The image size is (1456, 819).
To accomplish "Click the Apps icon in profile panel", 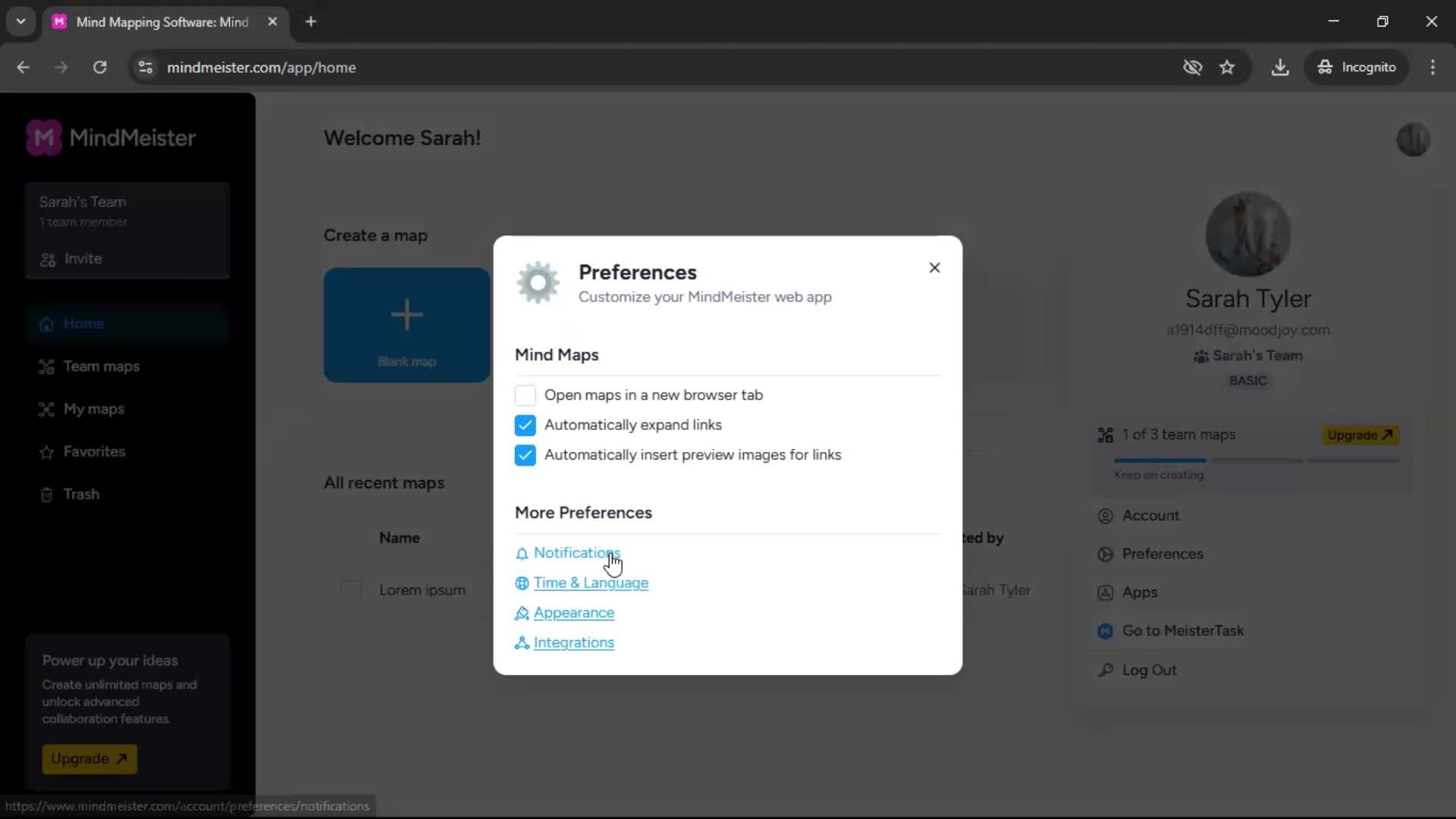I will click(1105, 593).
